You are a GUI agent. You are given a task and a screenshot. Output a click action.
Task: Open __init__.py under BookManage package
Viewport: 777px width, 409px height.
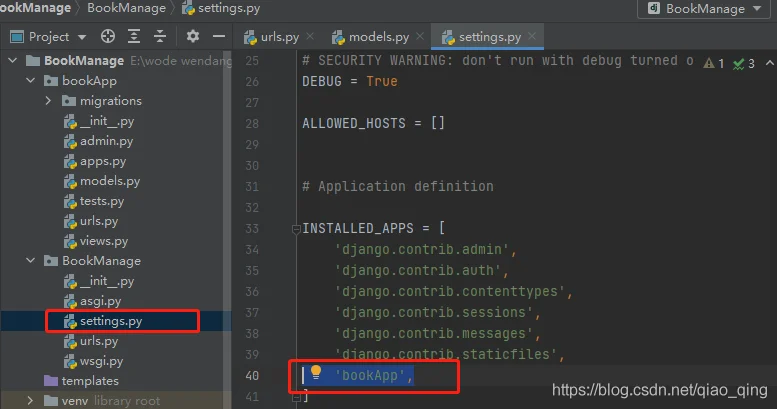click(99, 281)
